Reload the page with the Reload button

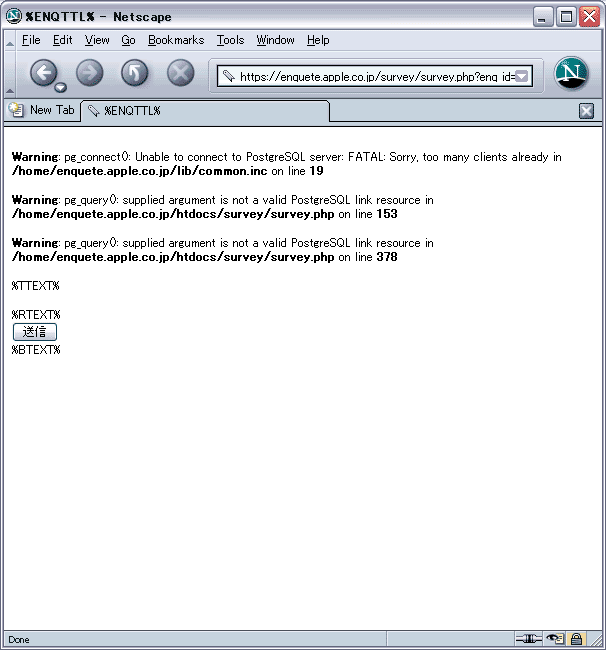pyautogui.click(x=135, y=73)
